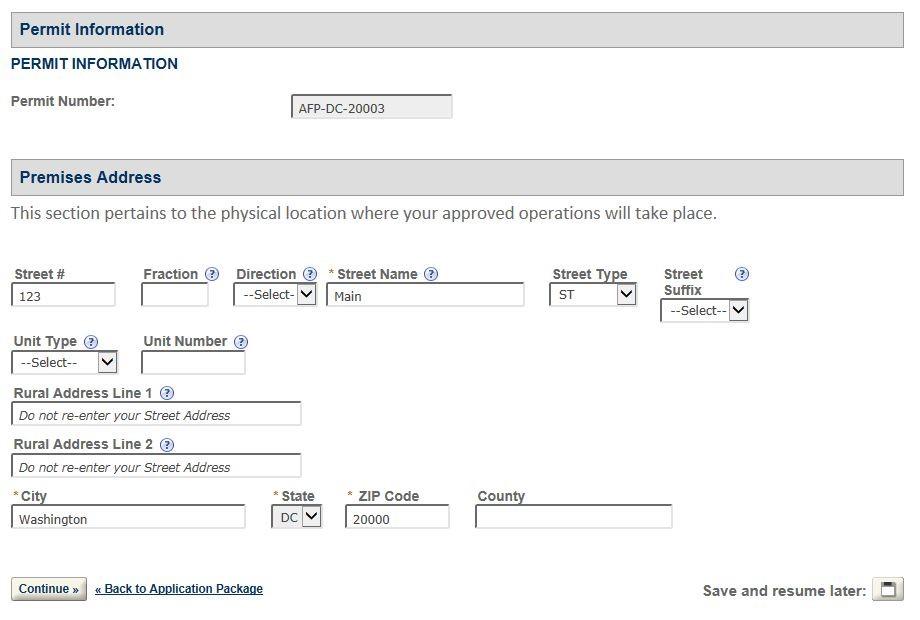Click the save and resume disk icon
This screenshot has width=920, height=620.
(x=887, y=589)
